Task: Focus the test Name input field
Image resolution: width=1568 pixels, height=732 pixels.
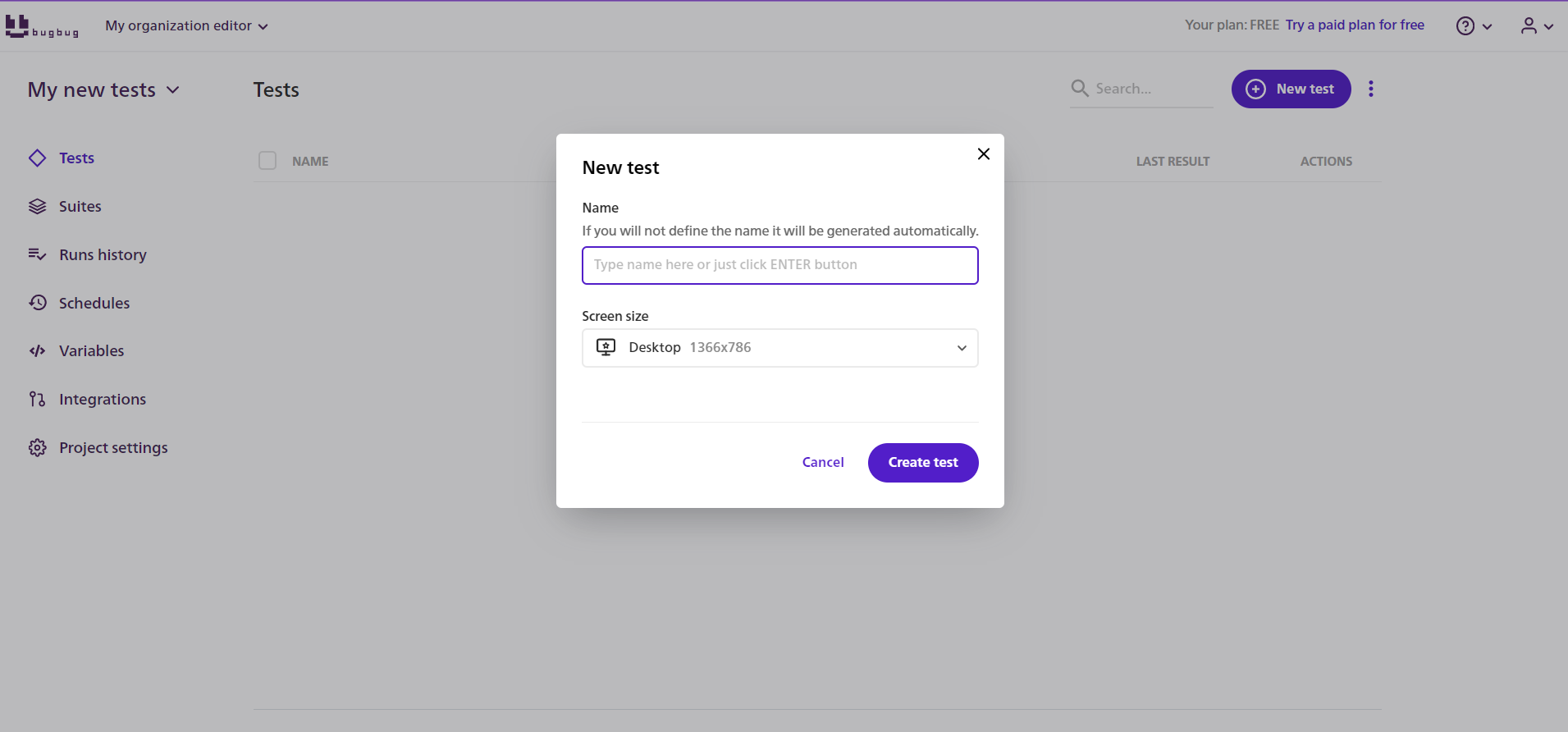Action: click(779, 265)
